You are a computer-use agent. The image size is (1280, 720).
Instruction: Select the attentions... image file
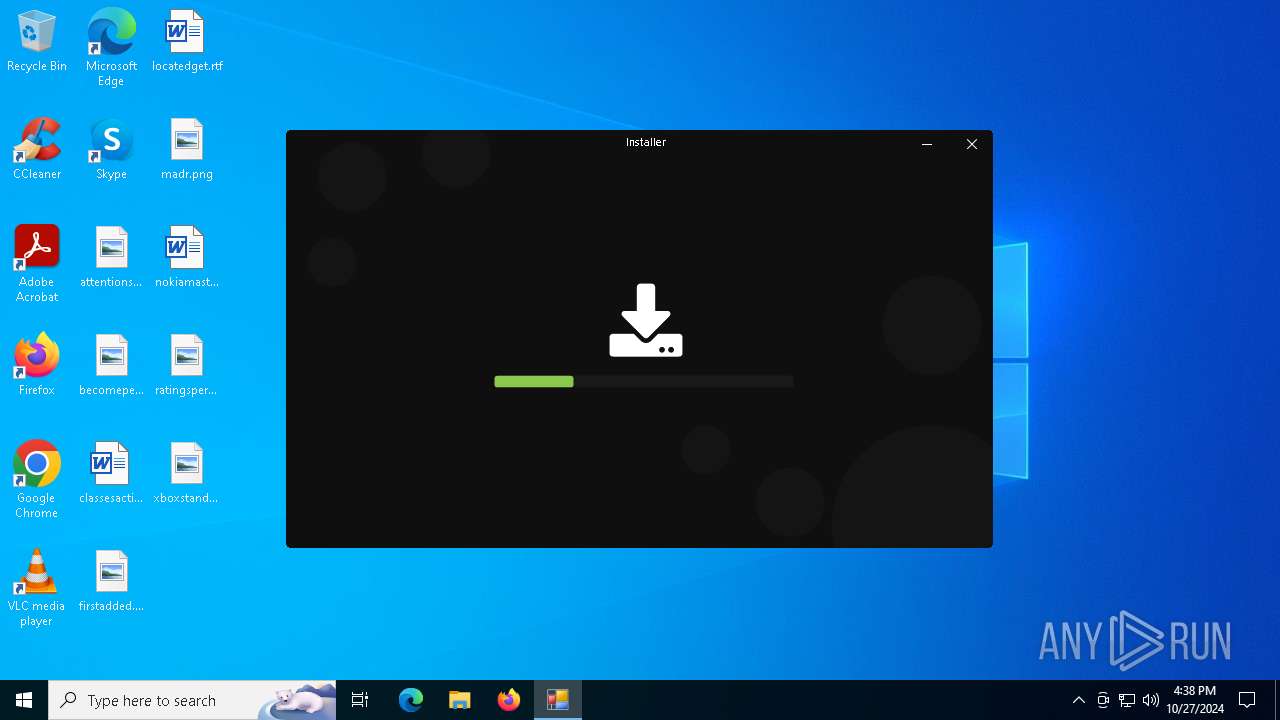tap(111, 258)
